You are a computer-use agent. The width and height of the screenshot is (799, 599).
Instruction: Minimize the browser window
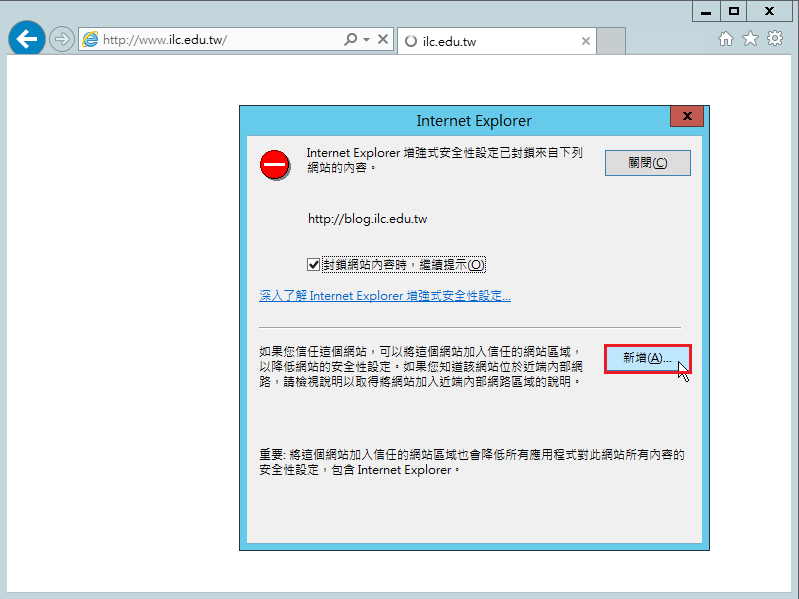(706, 11)
